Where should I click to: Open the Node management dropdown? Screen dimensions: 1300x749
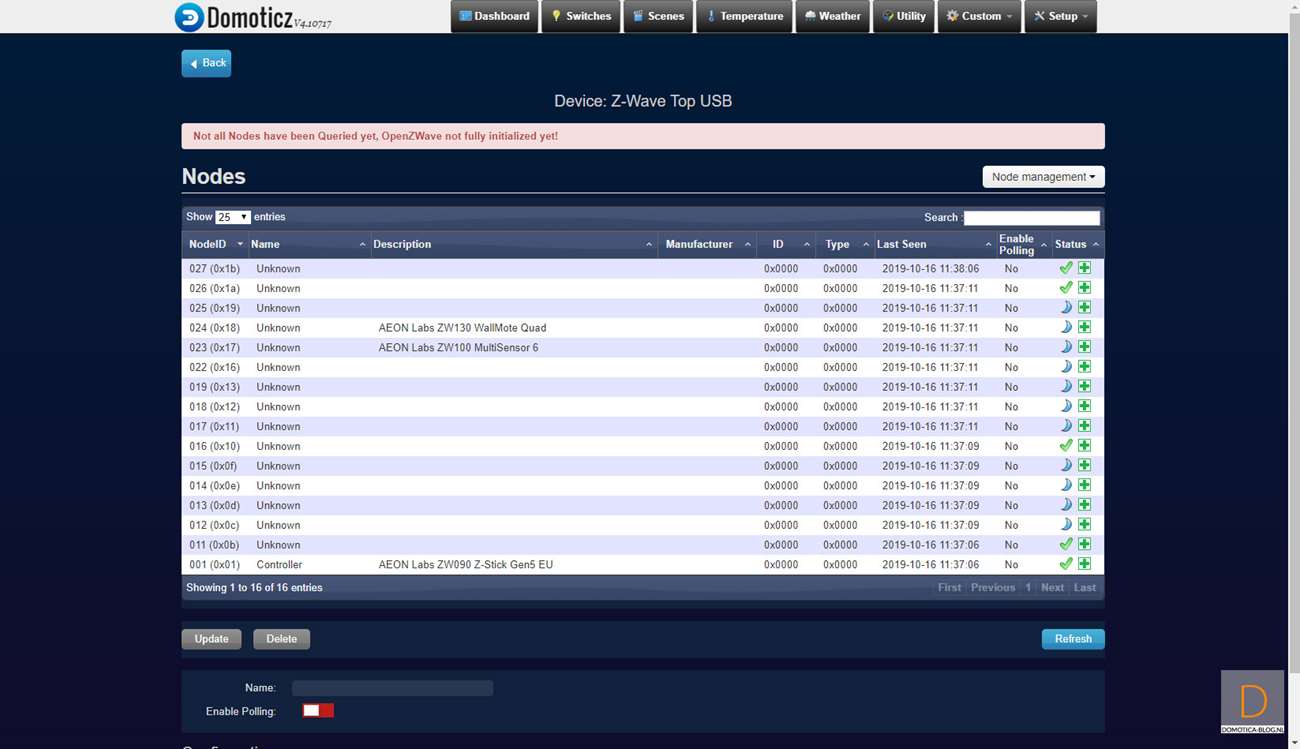[x=1043, y=177]
